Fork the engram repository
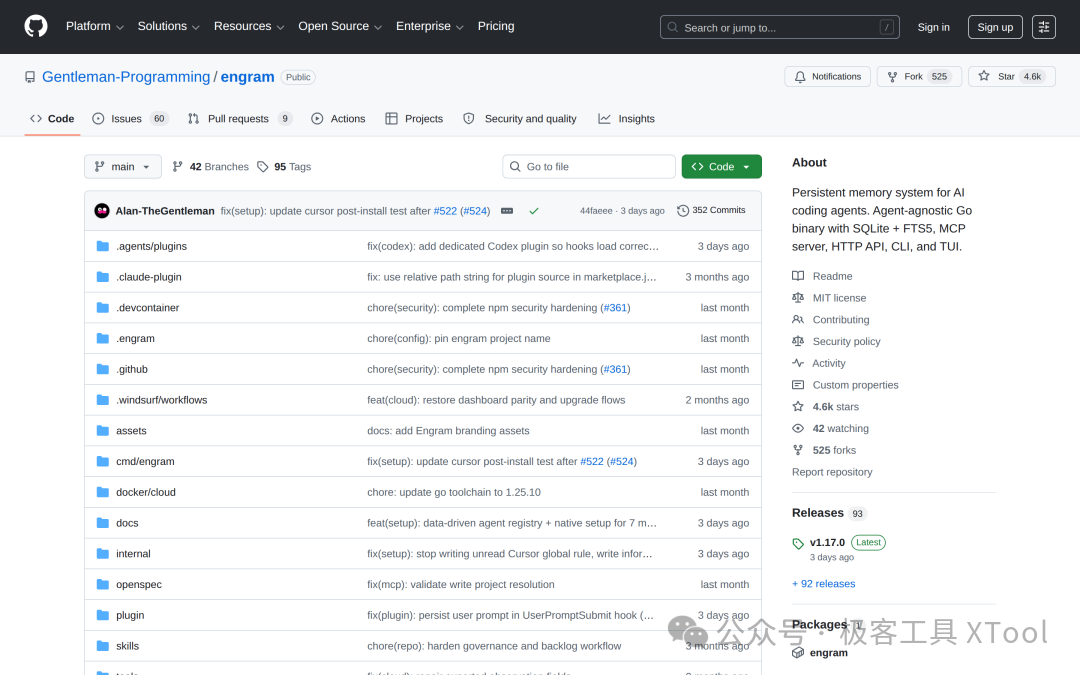 (919, 76)
